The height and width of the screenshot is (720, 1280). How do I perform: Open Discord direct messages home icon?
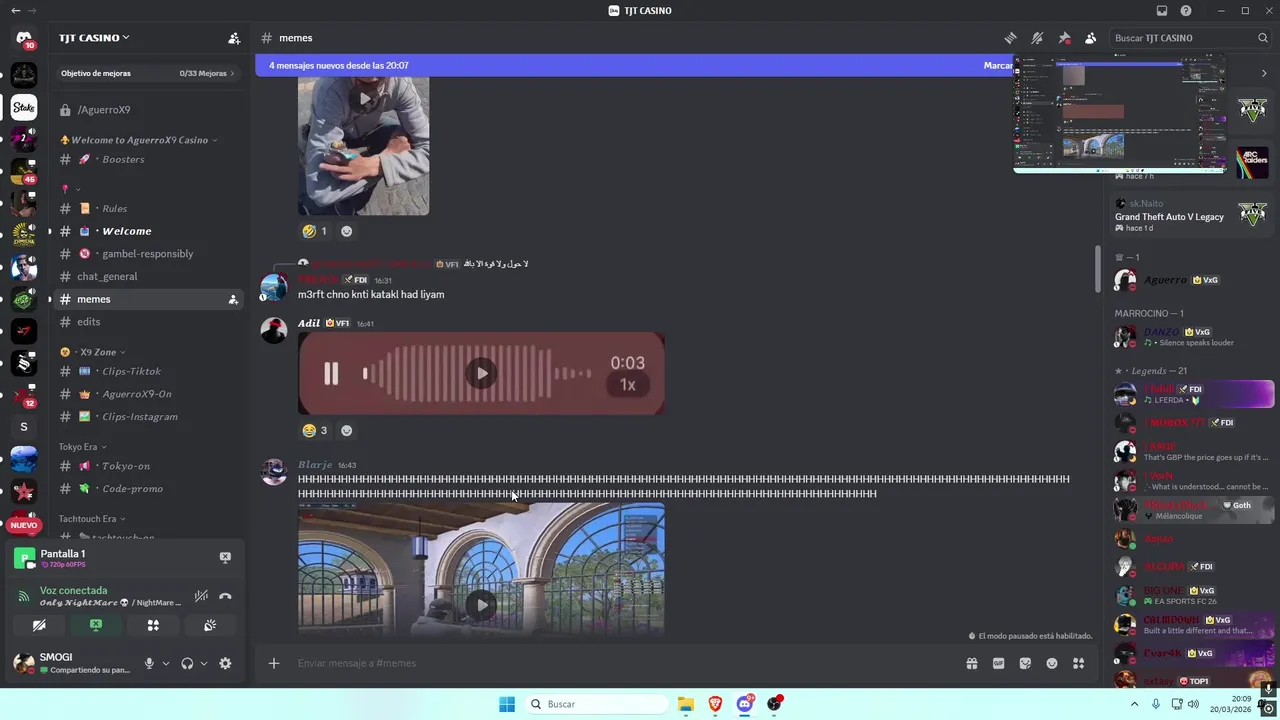[24, 38]
